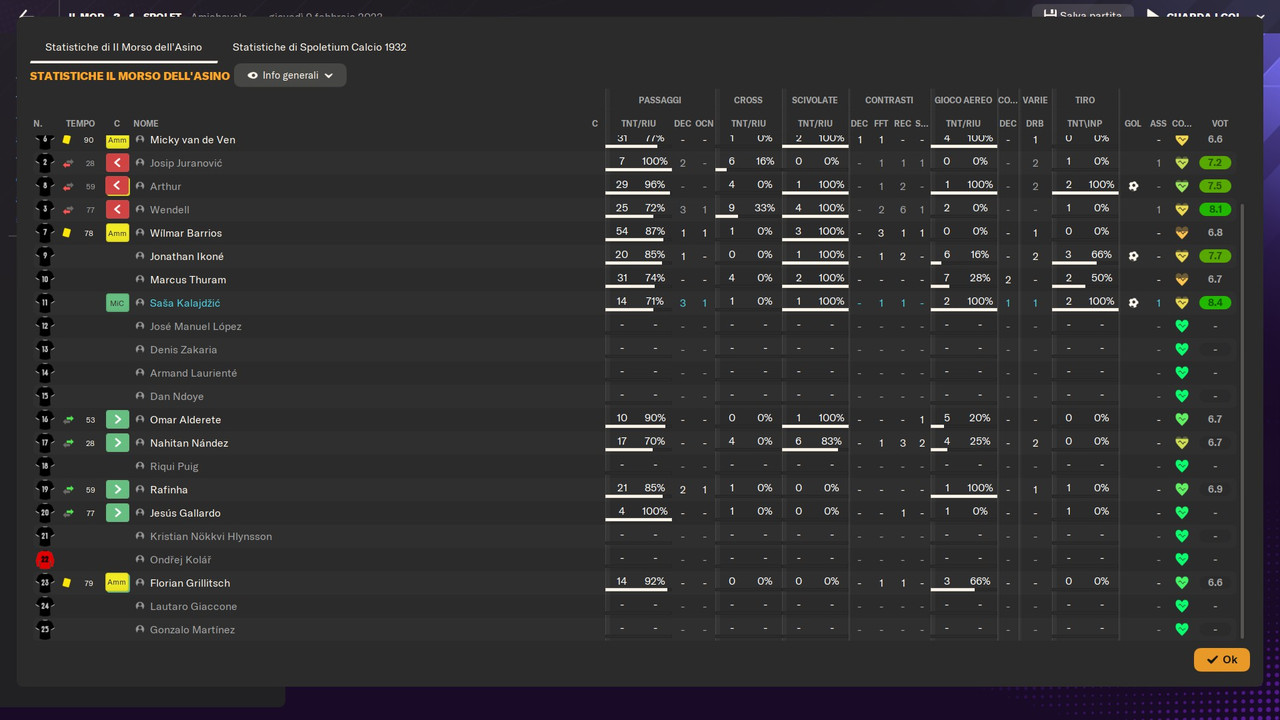Switch to Statistiche di Spoletium Calcio 1932 tab
This screenshot has width=1280, height=720.
[x=319, y=47]
